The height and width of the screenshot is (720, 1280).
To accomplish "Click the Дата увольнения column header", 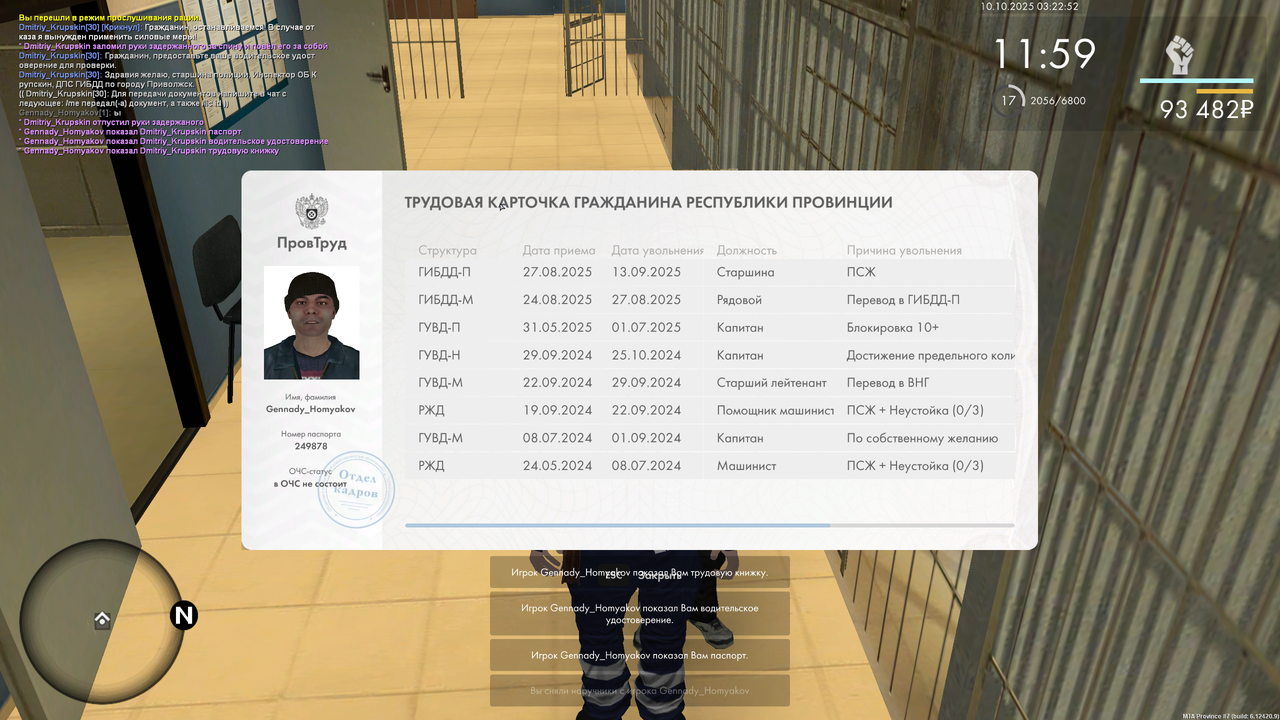I will [657, 250].
